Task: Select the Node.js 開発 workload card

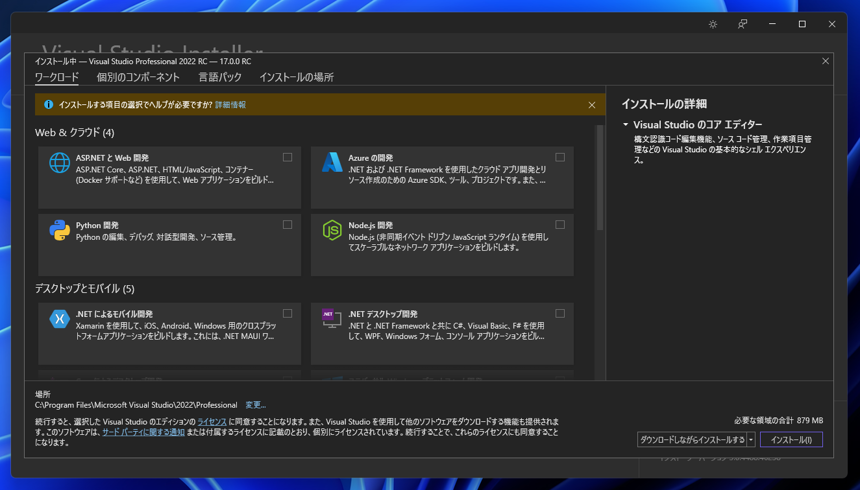Action: click(442, 245)
